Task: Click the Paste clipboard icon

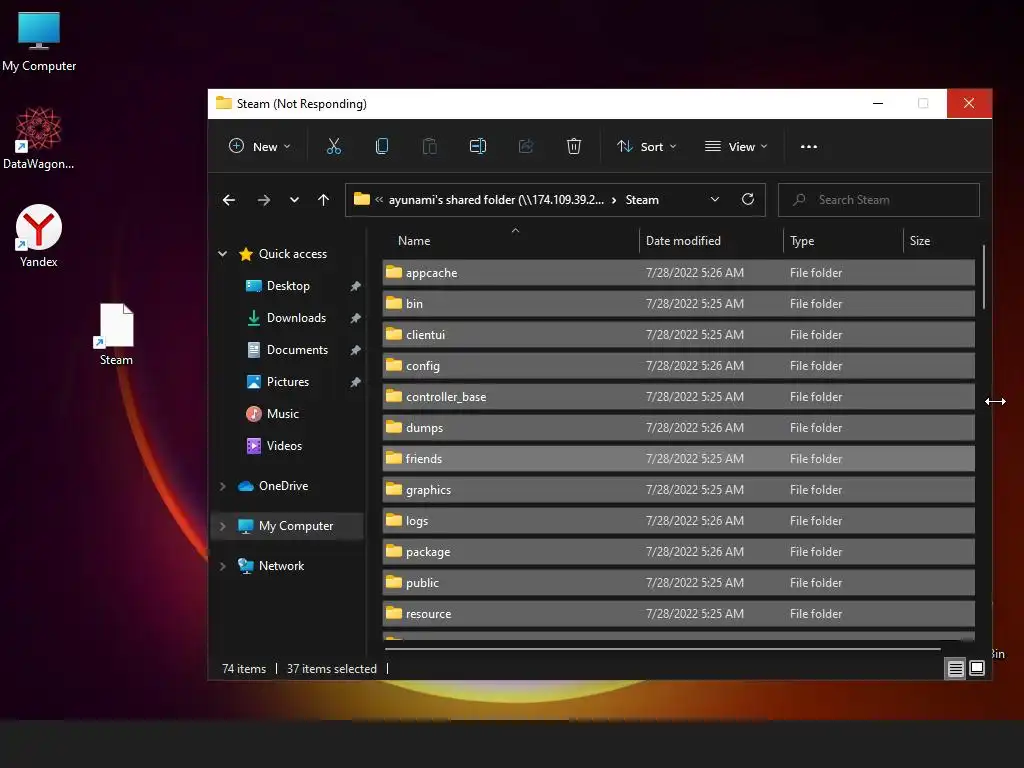Action: point(430,146)
